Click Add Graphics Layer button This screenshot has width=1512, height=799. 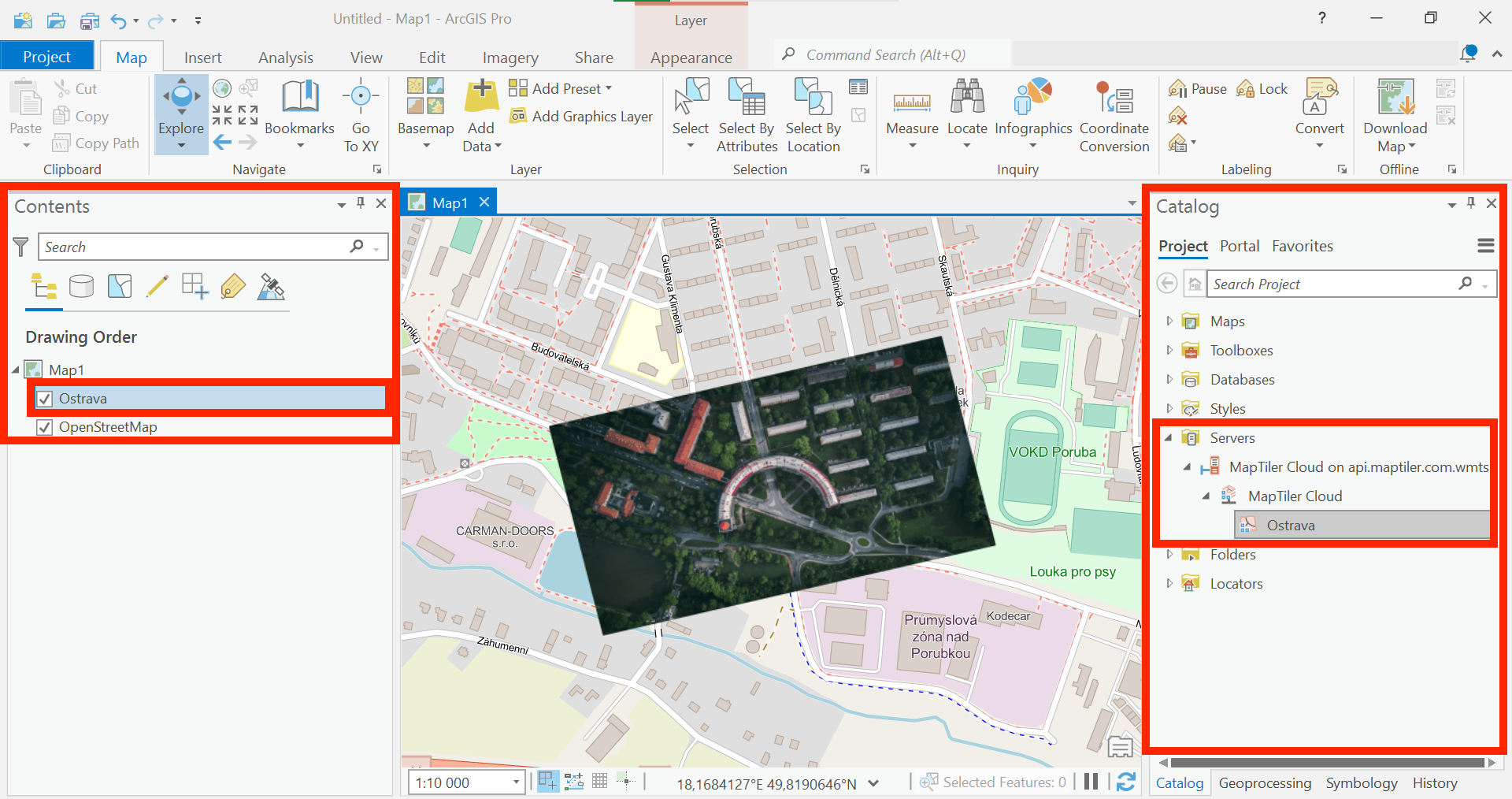click(581, 117)
